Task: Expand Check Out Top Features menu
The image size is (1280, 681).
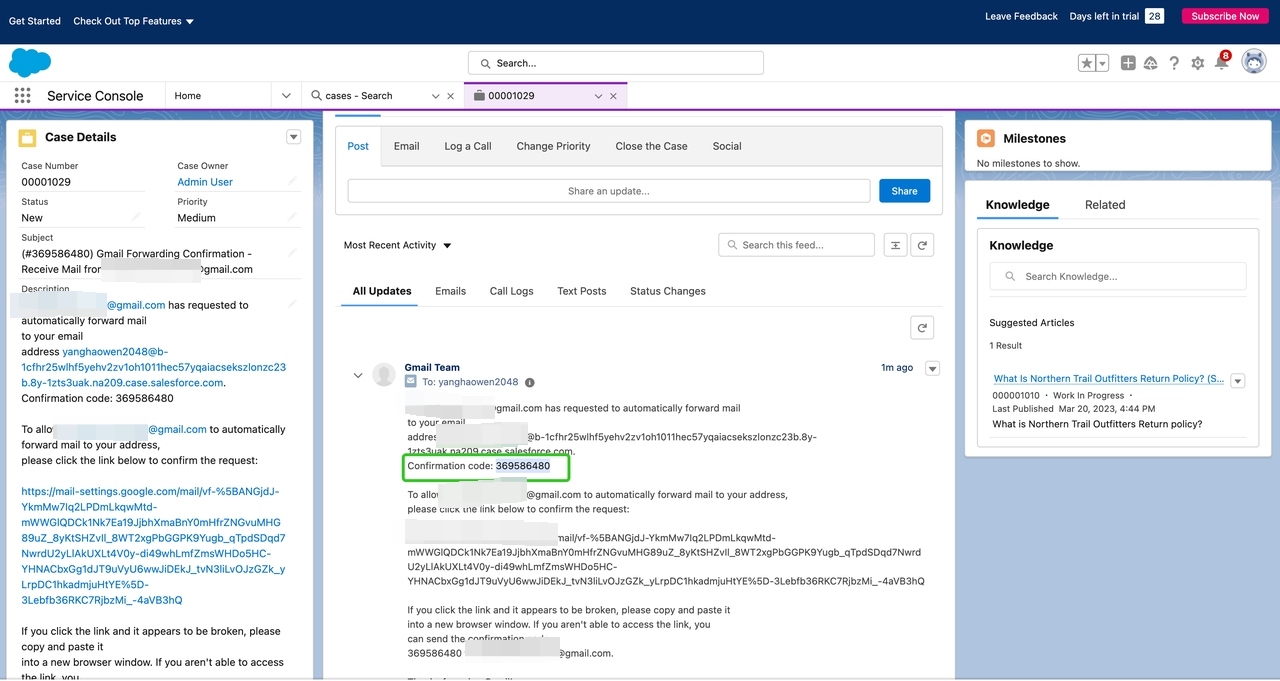Action: click(x=133, y=21)
